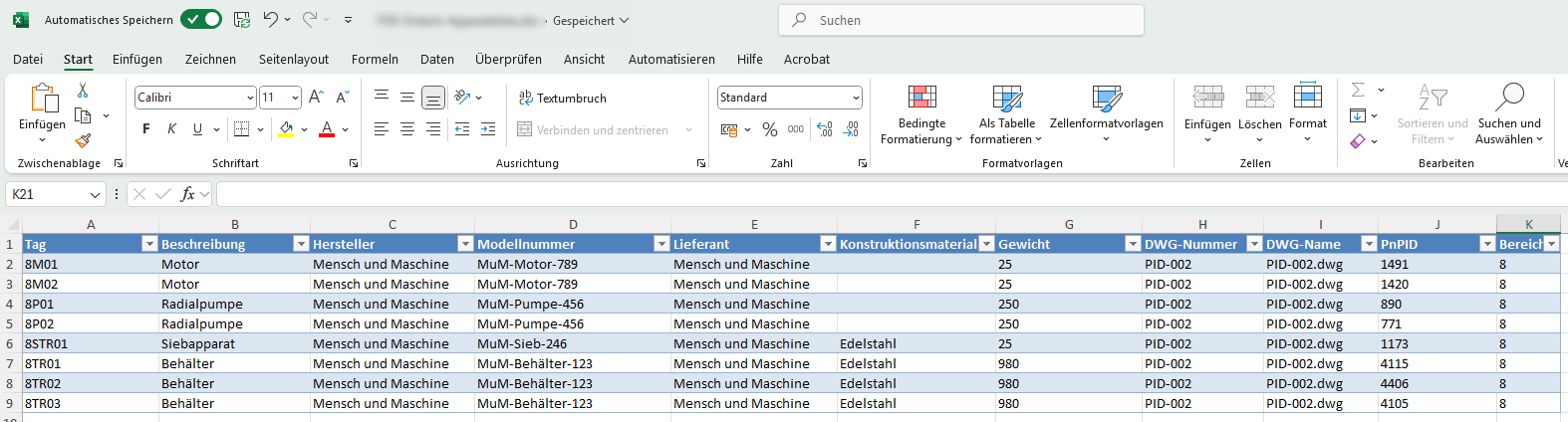Image resolution: width=1568 pixels, height=422 pixels.
Task: Open the Hersteller column filter dropdown
Action: (464, 244)
